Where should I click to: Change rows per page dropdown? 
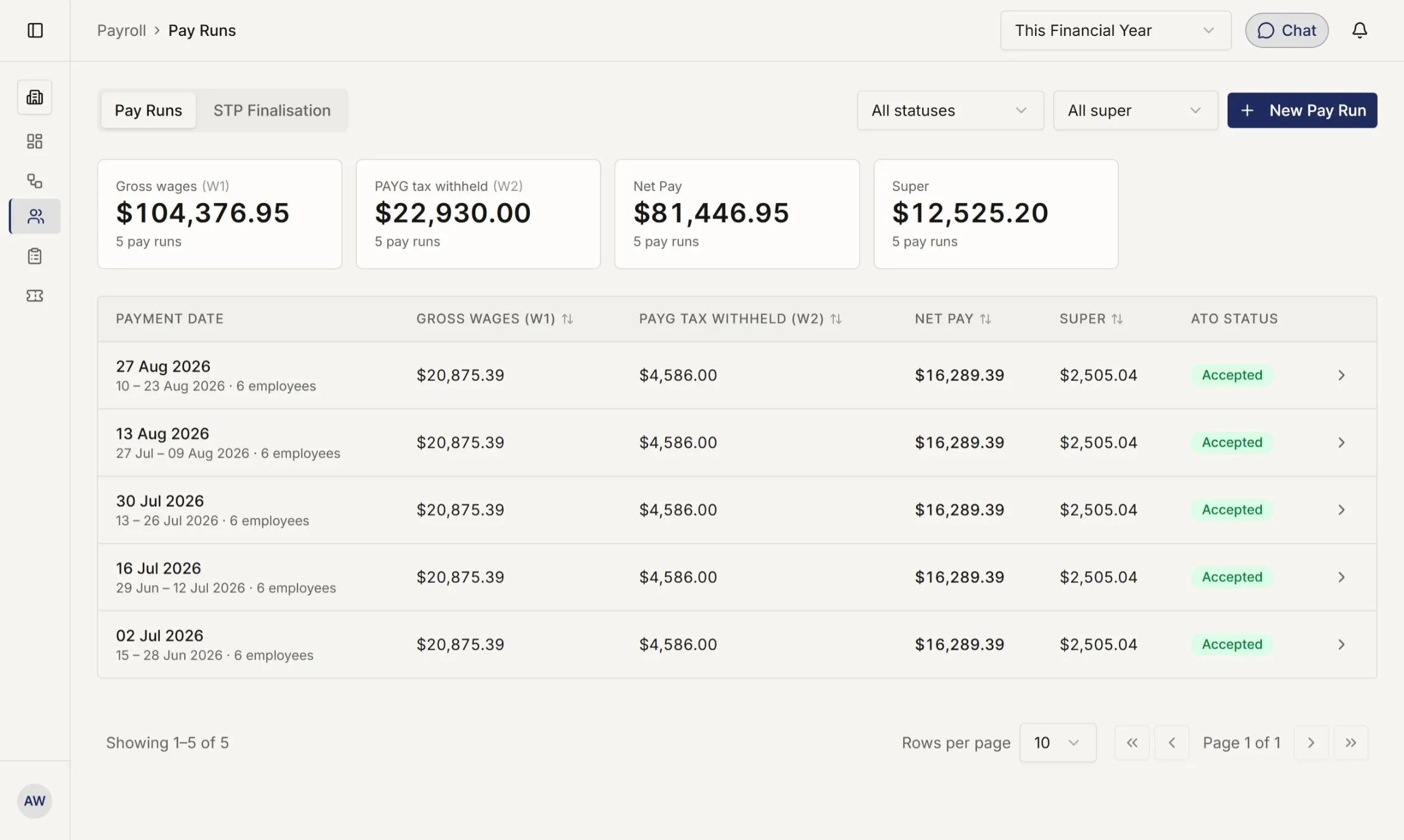(x=1058, y=743)
